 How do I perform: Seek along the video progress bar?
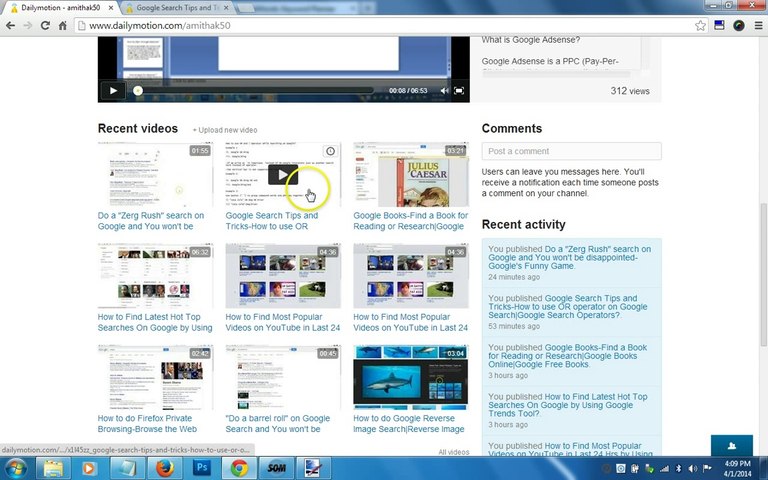click(255, 91)
